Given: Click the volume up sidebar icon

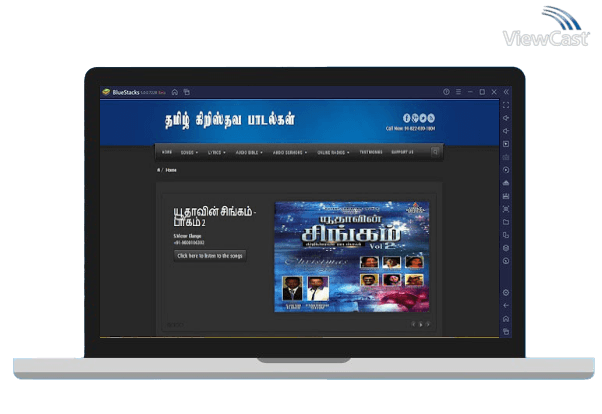Looking at the screenshot, I should [x=506, y=118].
